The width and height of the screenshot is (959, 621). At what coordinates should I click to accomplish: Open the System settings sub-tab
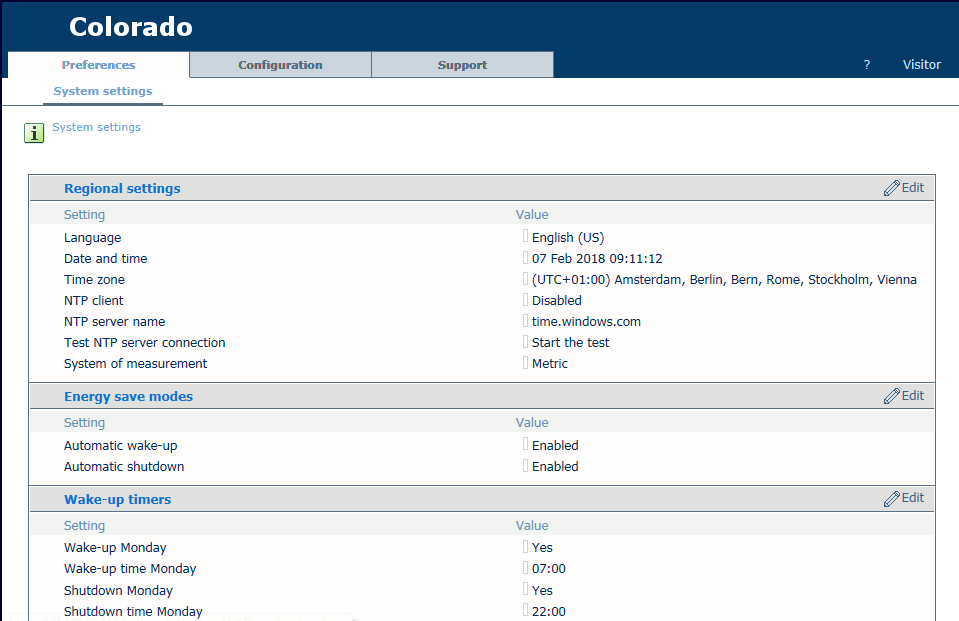(x=103, y=91)
